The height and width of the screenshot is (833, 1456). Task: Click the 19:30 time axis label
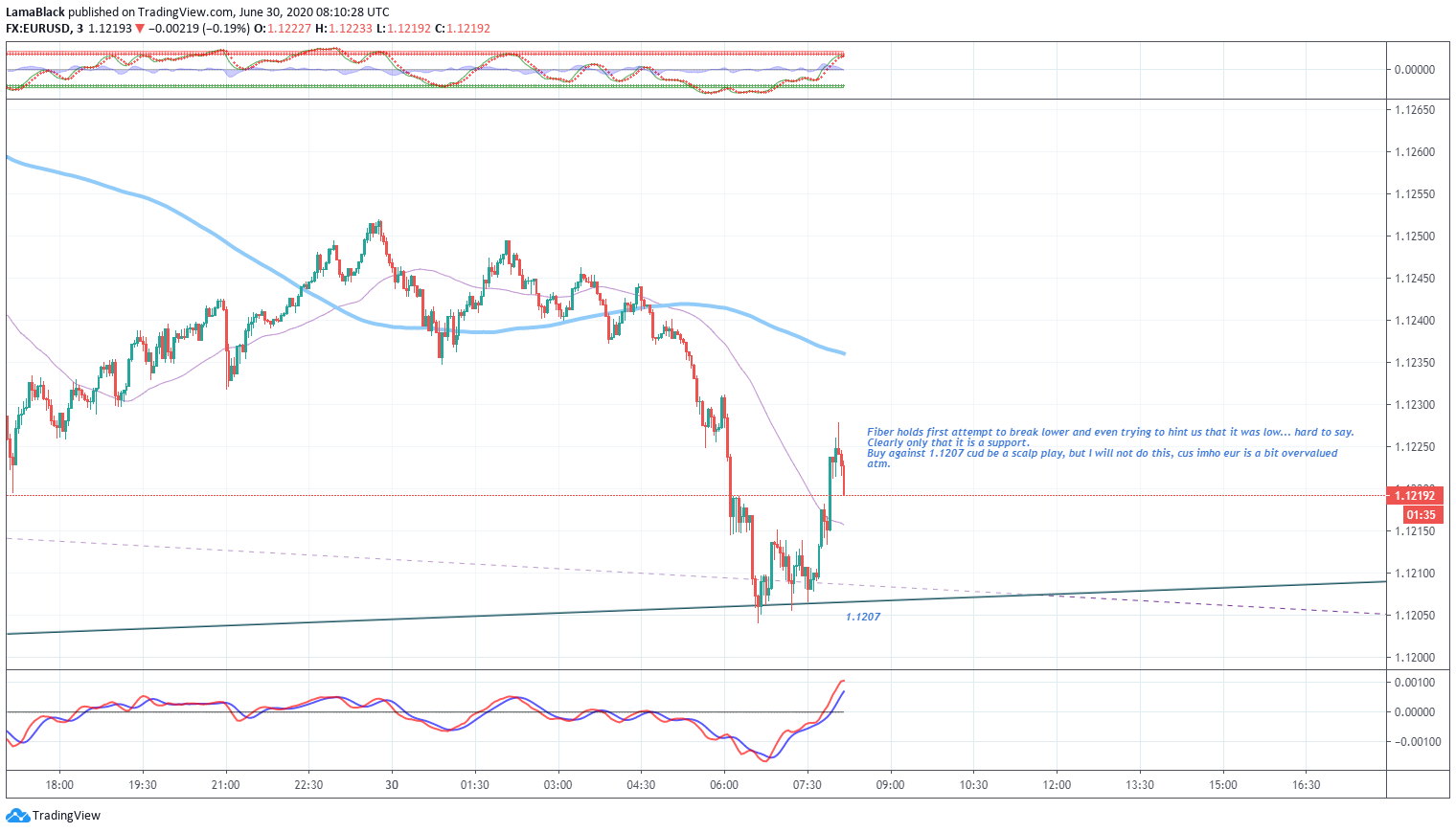coord(143,785)
